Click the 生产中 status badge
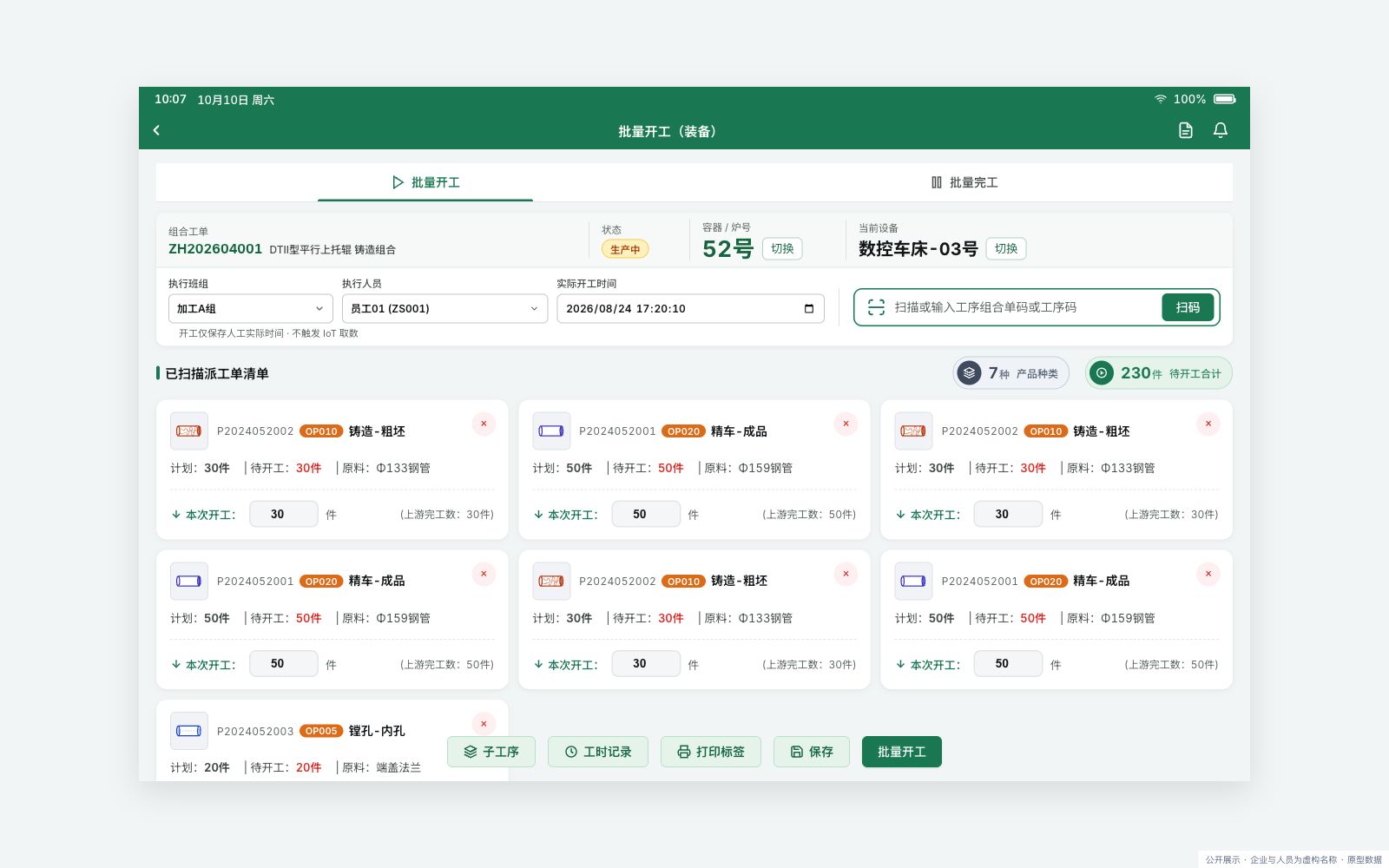1389x868 pixels. pos(625,249)
